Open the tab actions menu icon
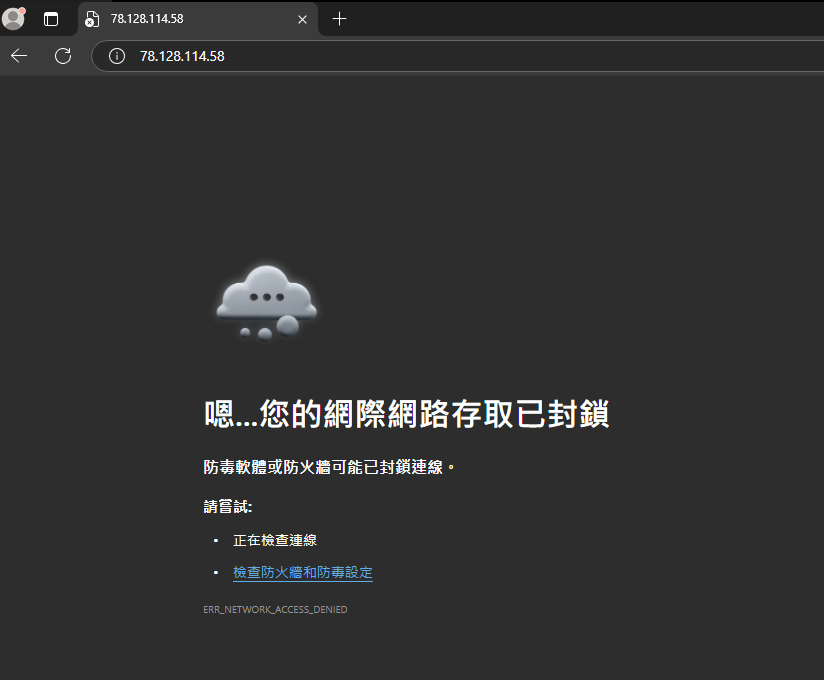 point(51,19)
